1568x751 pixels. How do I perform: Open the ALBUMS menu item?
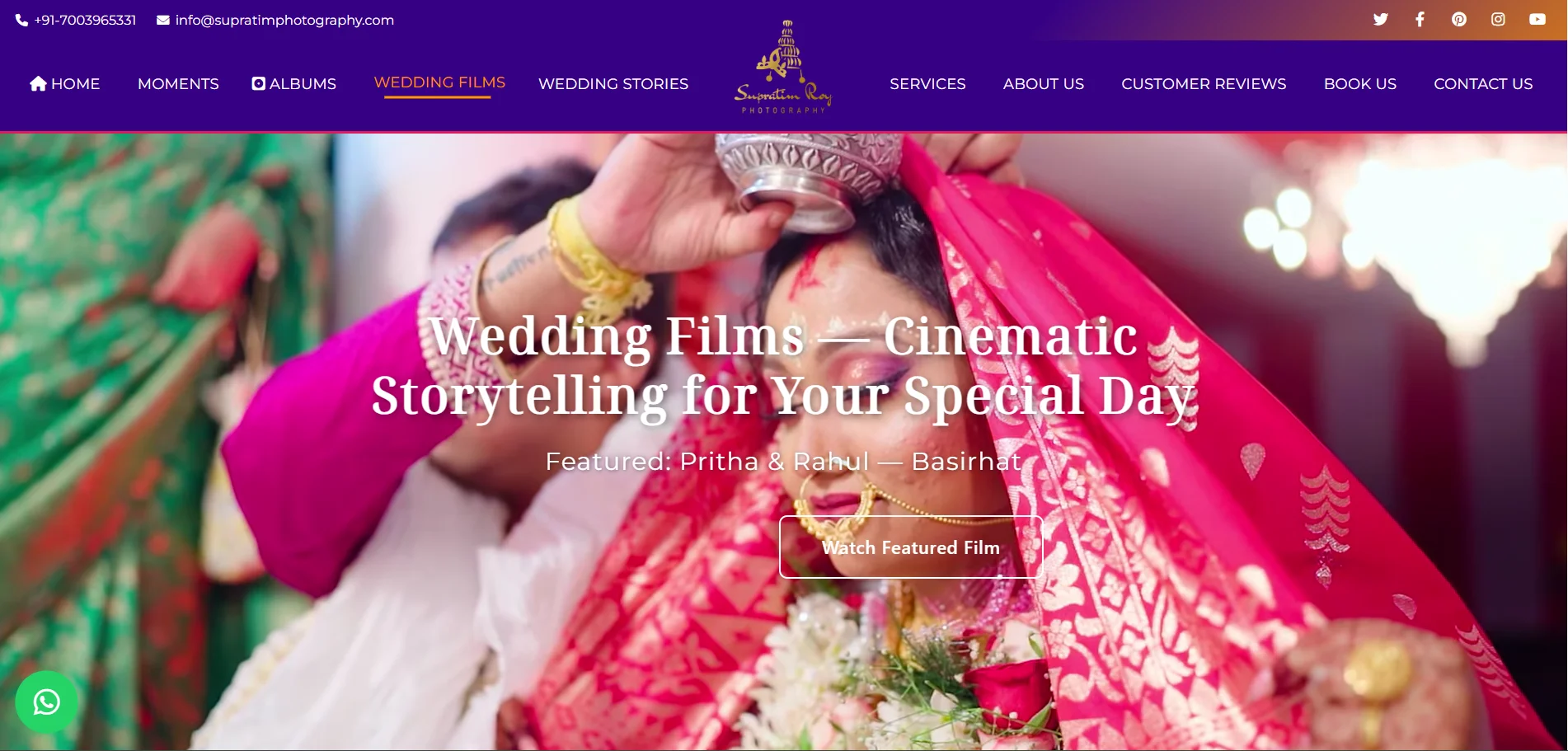pos(294,83)
